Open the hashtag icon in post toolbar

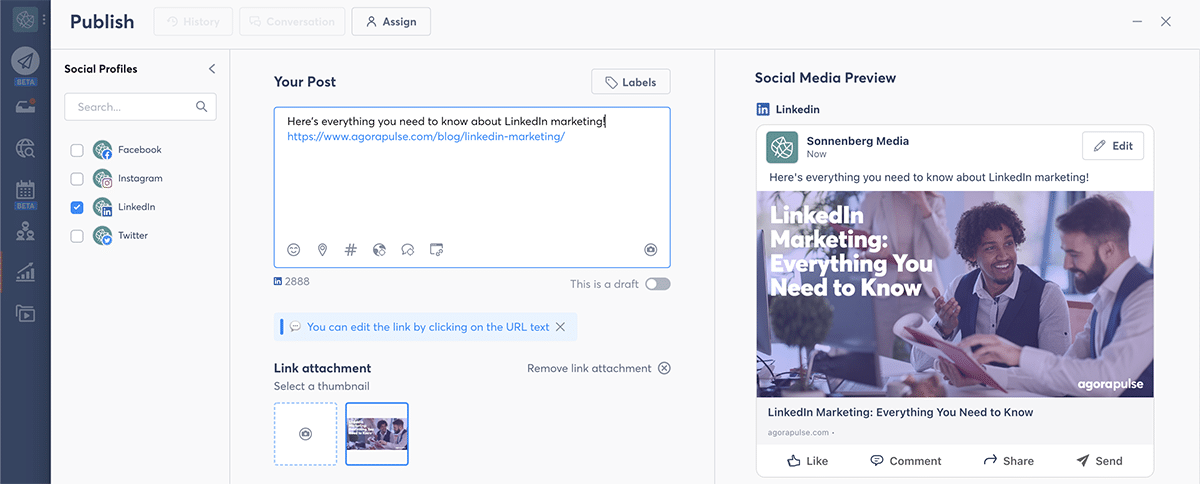pyautogui.click(x=351, y=250)
